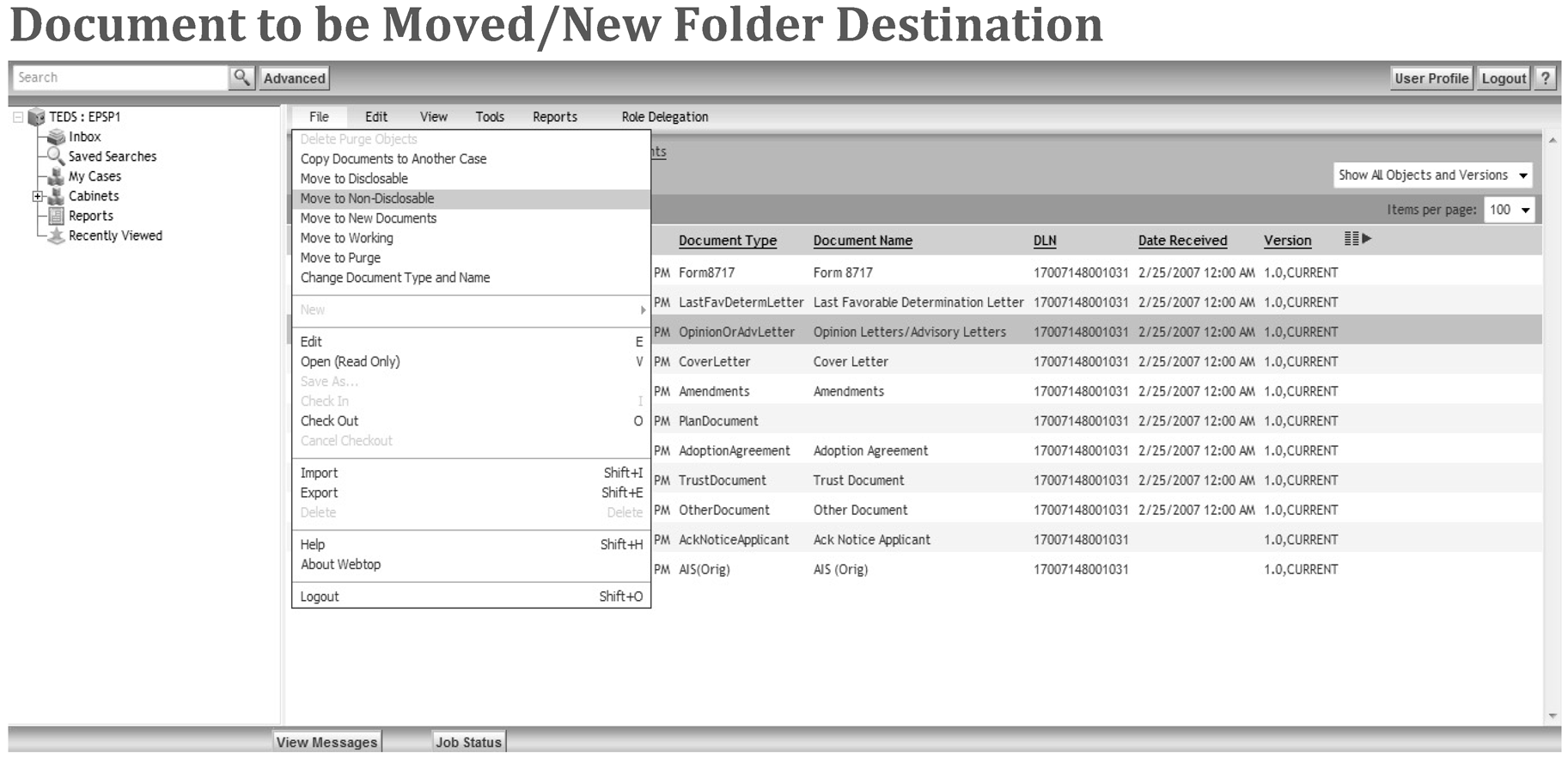
Task: Click the scrollbar down arrow
Action: point(1553,716)
